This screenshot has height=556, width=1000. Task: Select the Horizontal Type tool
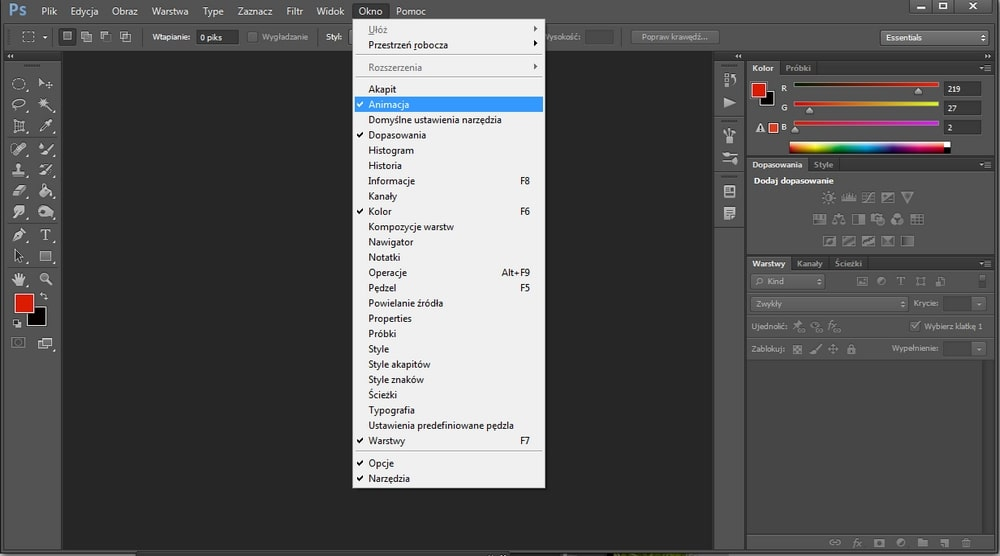[45, 235]
